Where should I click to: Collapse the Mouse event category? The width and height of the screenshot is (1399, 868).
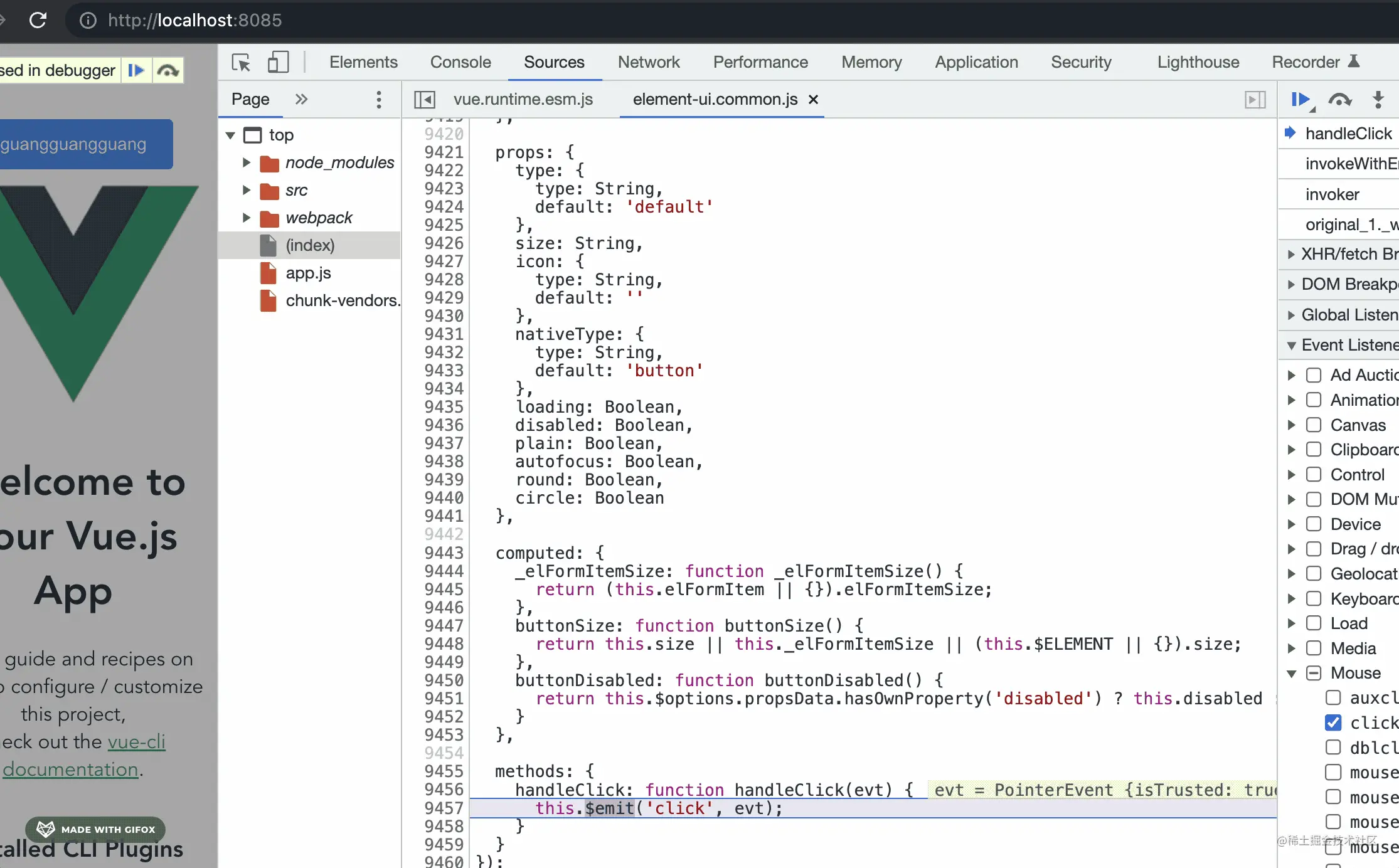coord(1291,674)
